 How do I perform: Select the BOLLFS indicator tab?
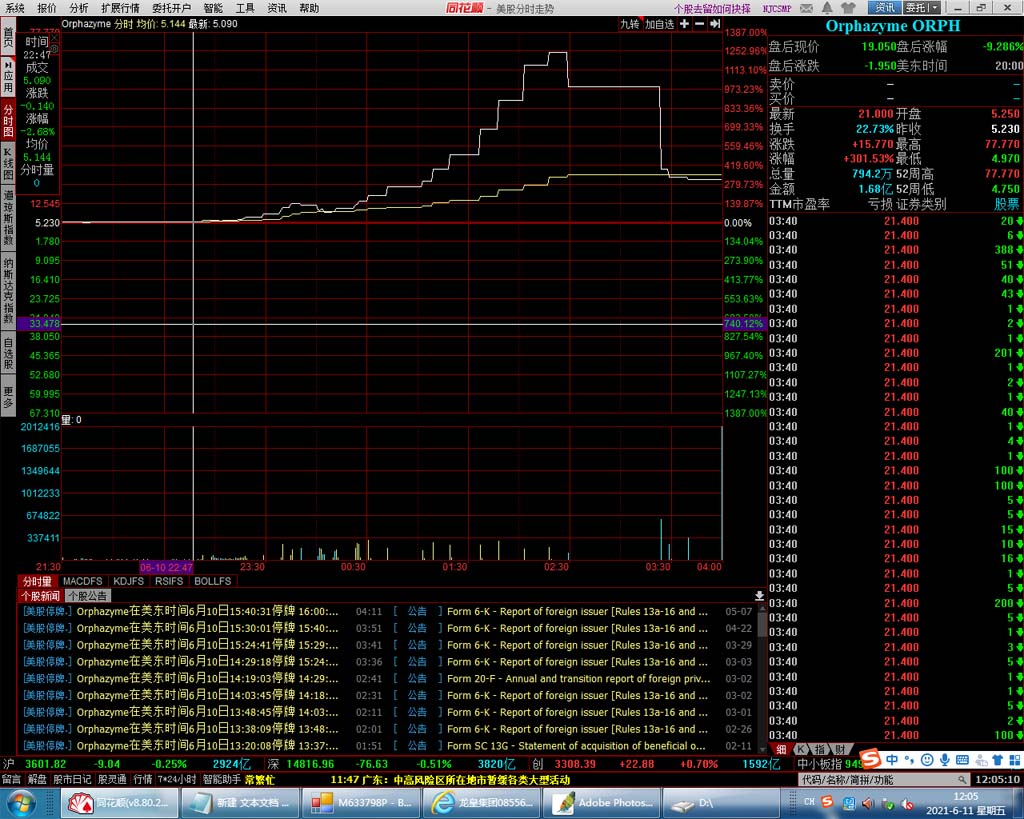click(x=213, y=581)
